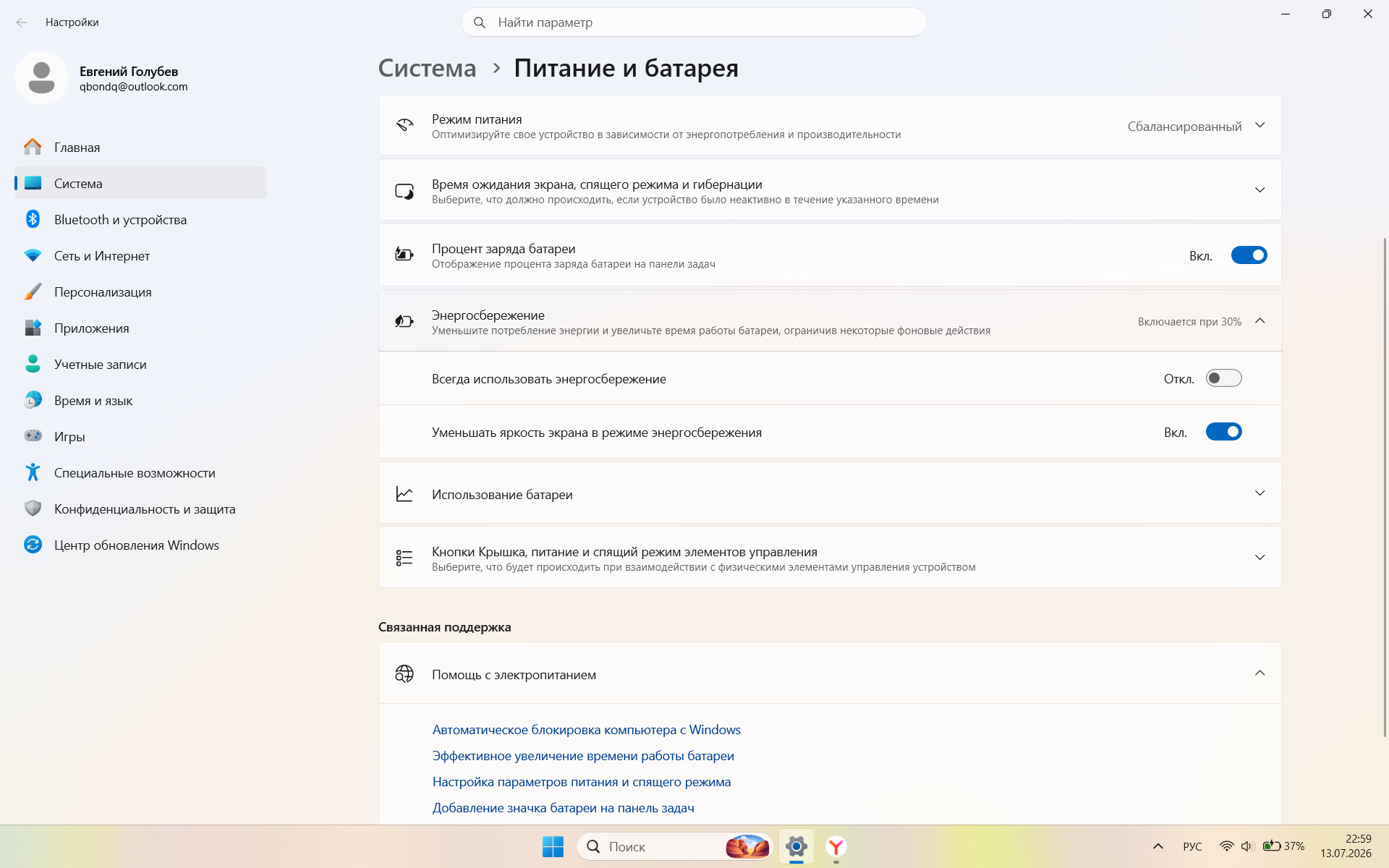Click the search magnifier icon in settings
The width and height of the screenshot is (1389, 868).
tap(480, 22)
